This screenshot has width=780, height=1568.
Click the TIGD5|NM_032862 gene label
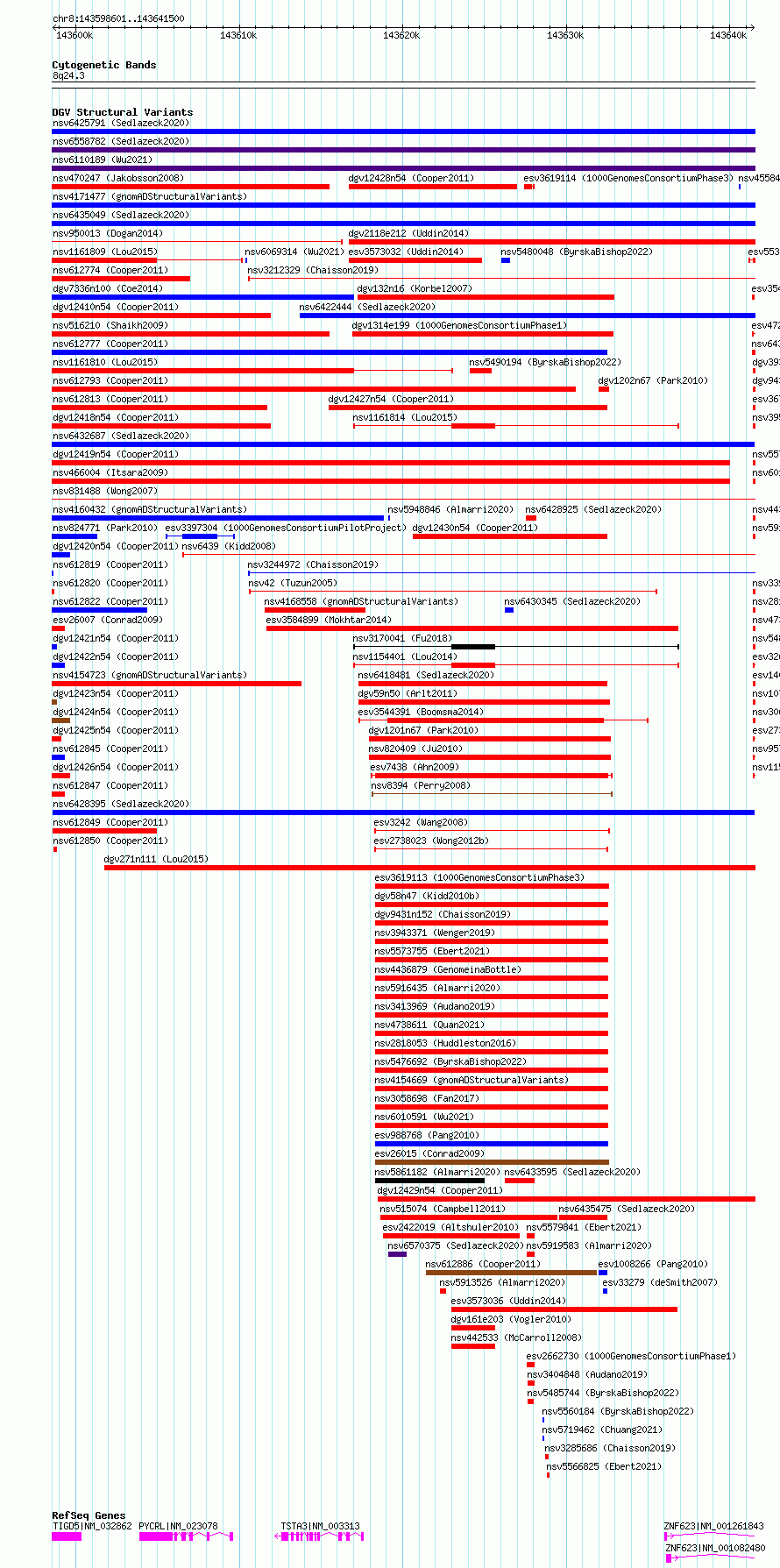(x=92, y=1526)
